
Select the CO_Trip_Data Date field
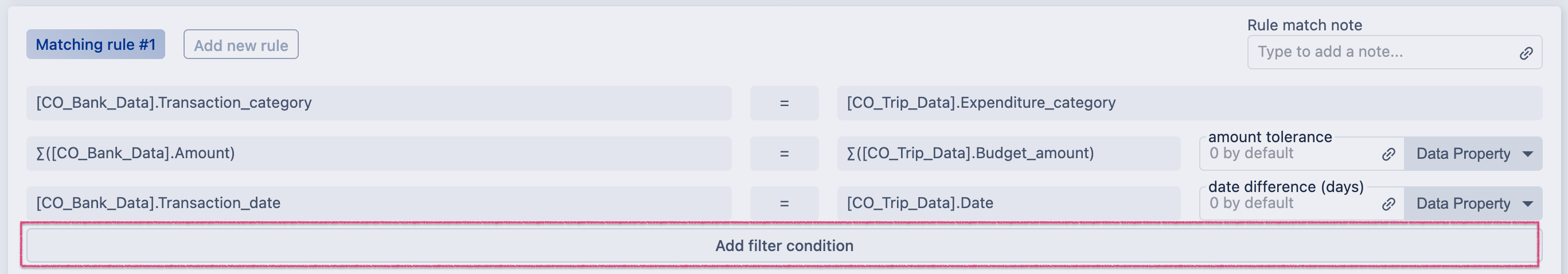pyautogui.click(x=1008, y=203)
